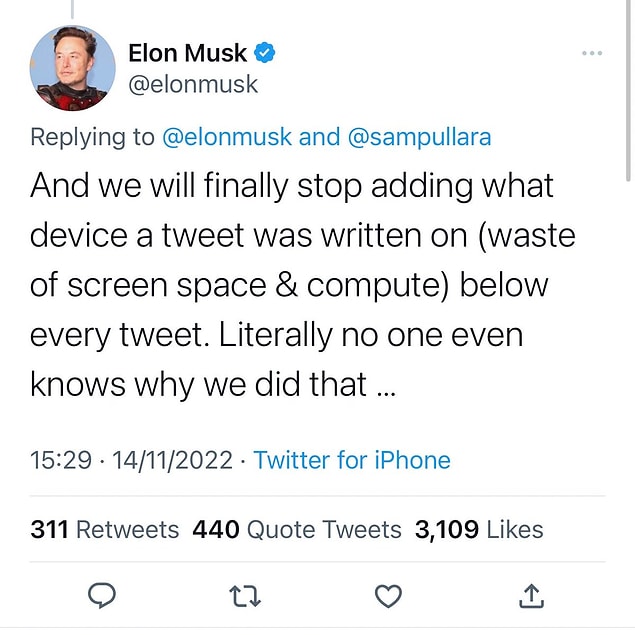635x635 pixels.
Task: Click the Twitter for iPhone source link
Action: click(x=352, y=460)
